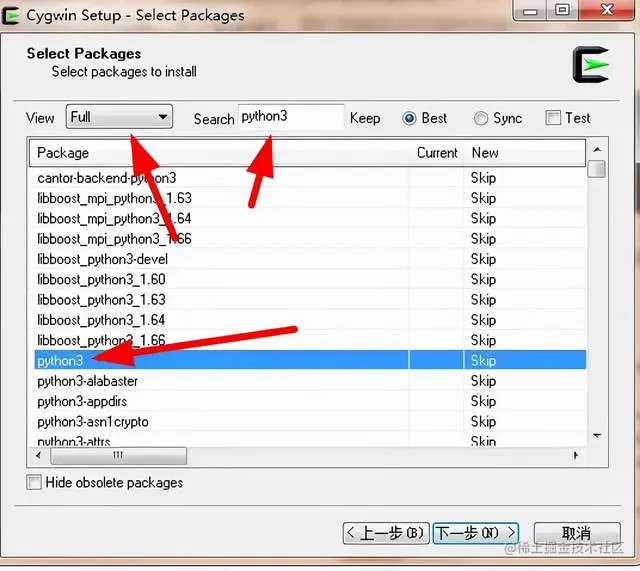640x571 pixels.
Task: Click Skip for python3-asn1crypto
Action: pyautogui.click(x=483, y=422)
